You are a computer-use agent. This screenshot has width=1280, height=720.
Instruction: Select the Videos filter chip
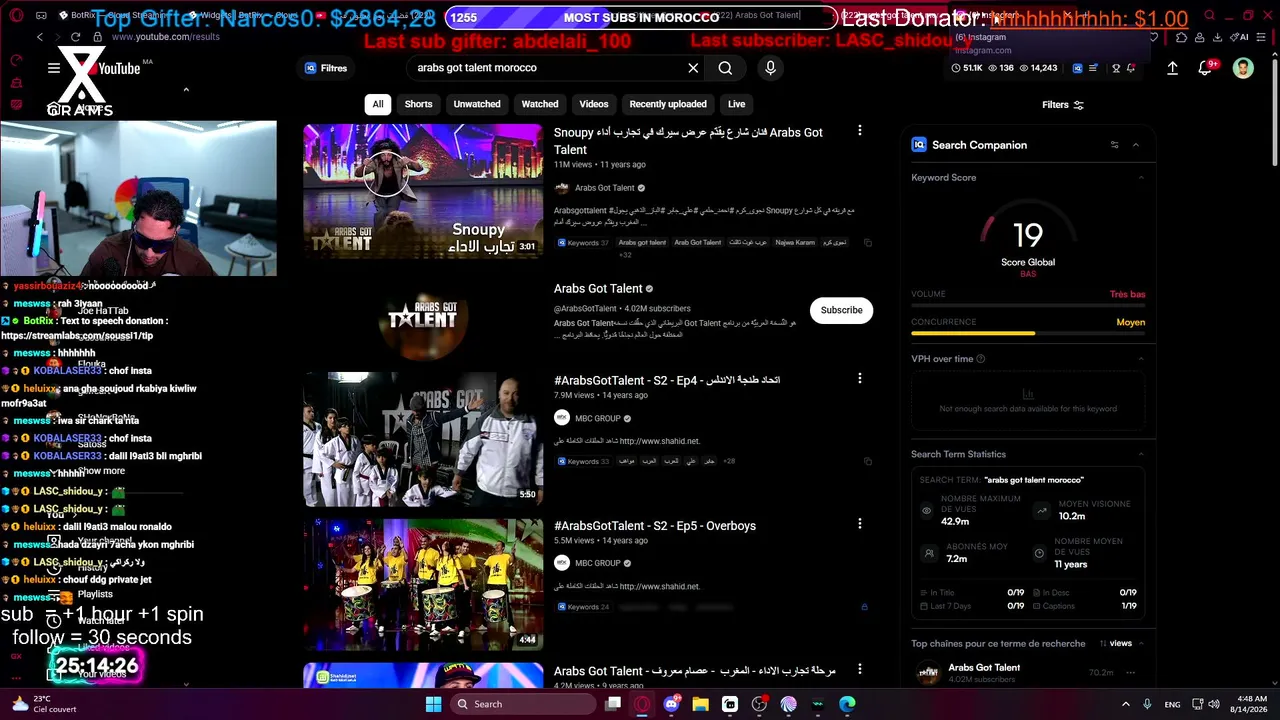pos(594,104)
